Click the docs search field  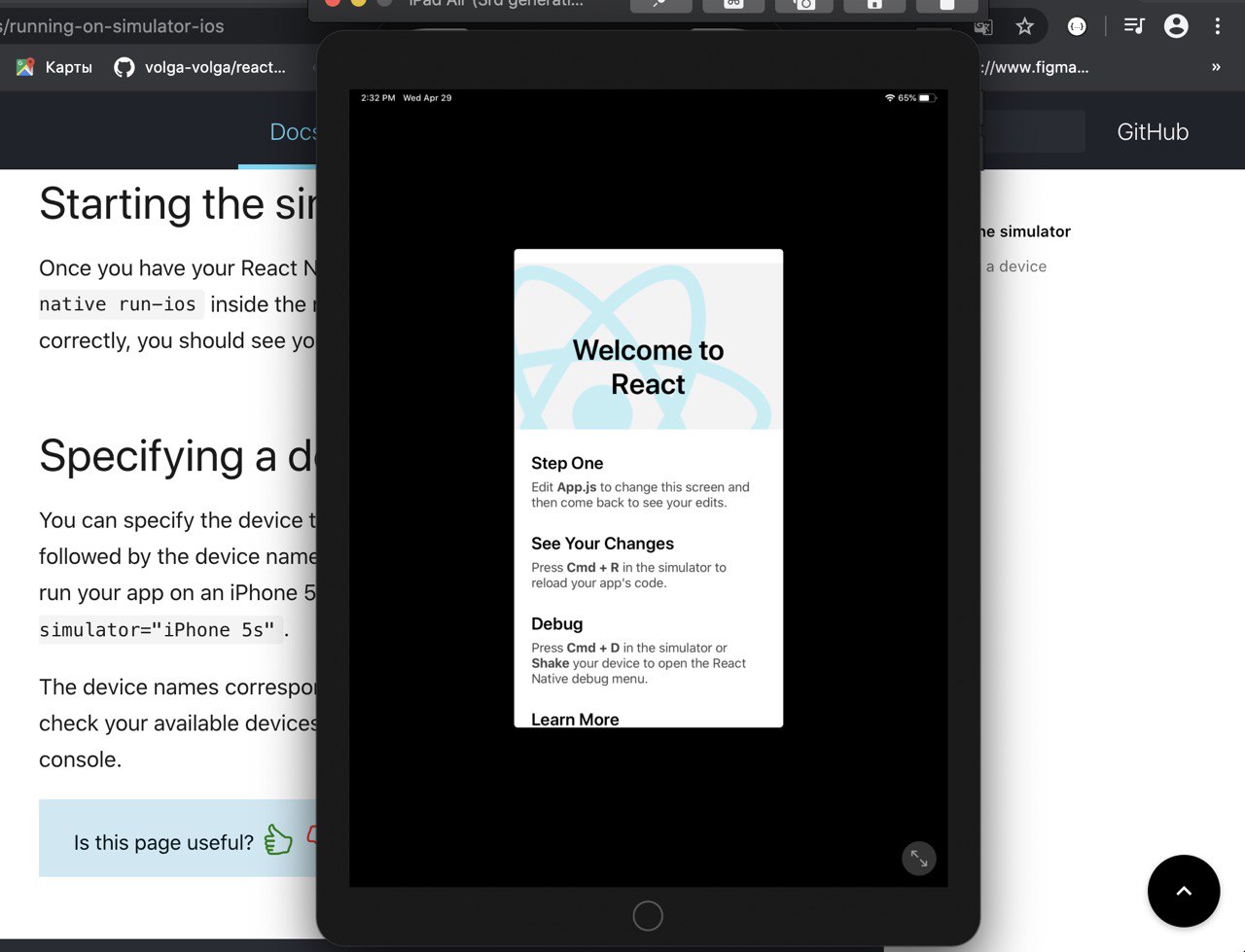click(1033, 131)
